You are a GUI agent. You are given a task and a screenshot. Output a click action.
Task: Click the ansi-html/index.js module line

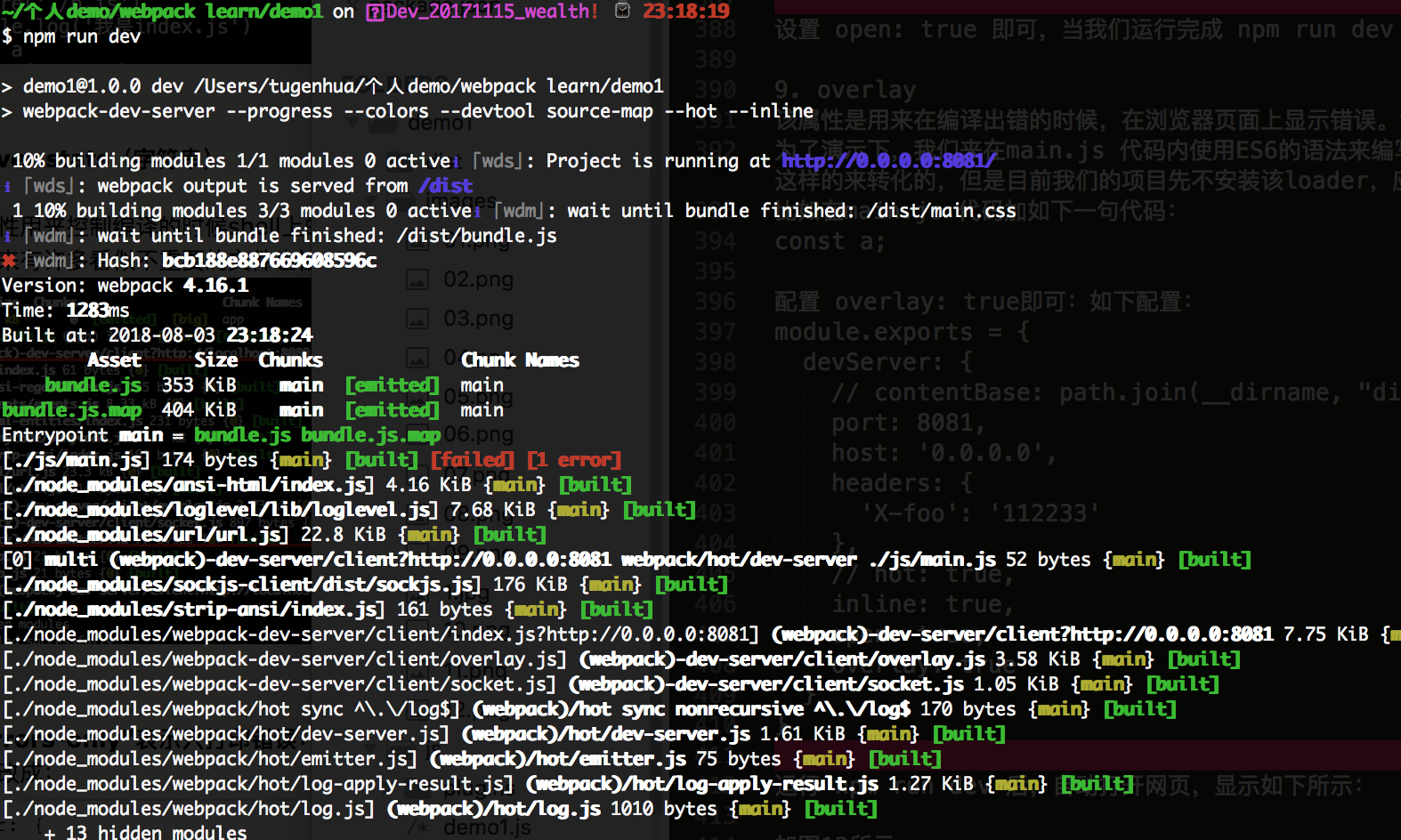coord(317,485)
